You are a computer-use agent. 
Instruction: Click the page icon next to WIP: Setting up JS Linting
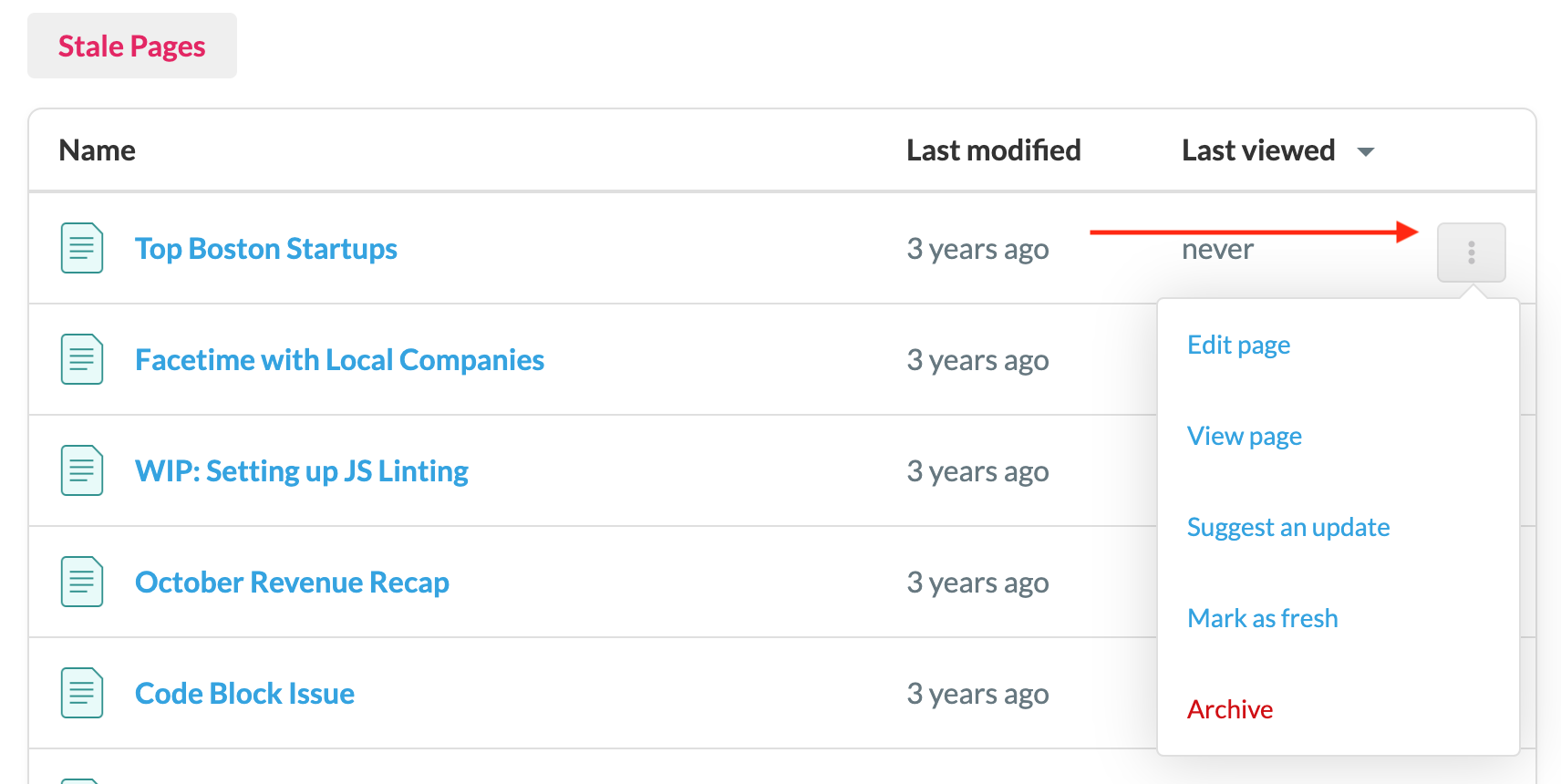pyautogui.click(x=82, y=470)
